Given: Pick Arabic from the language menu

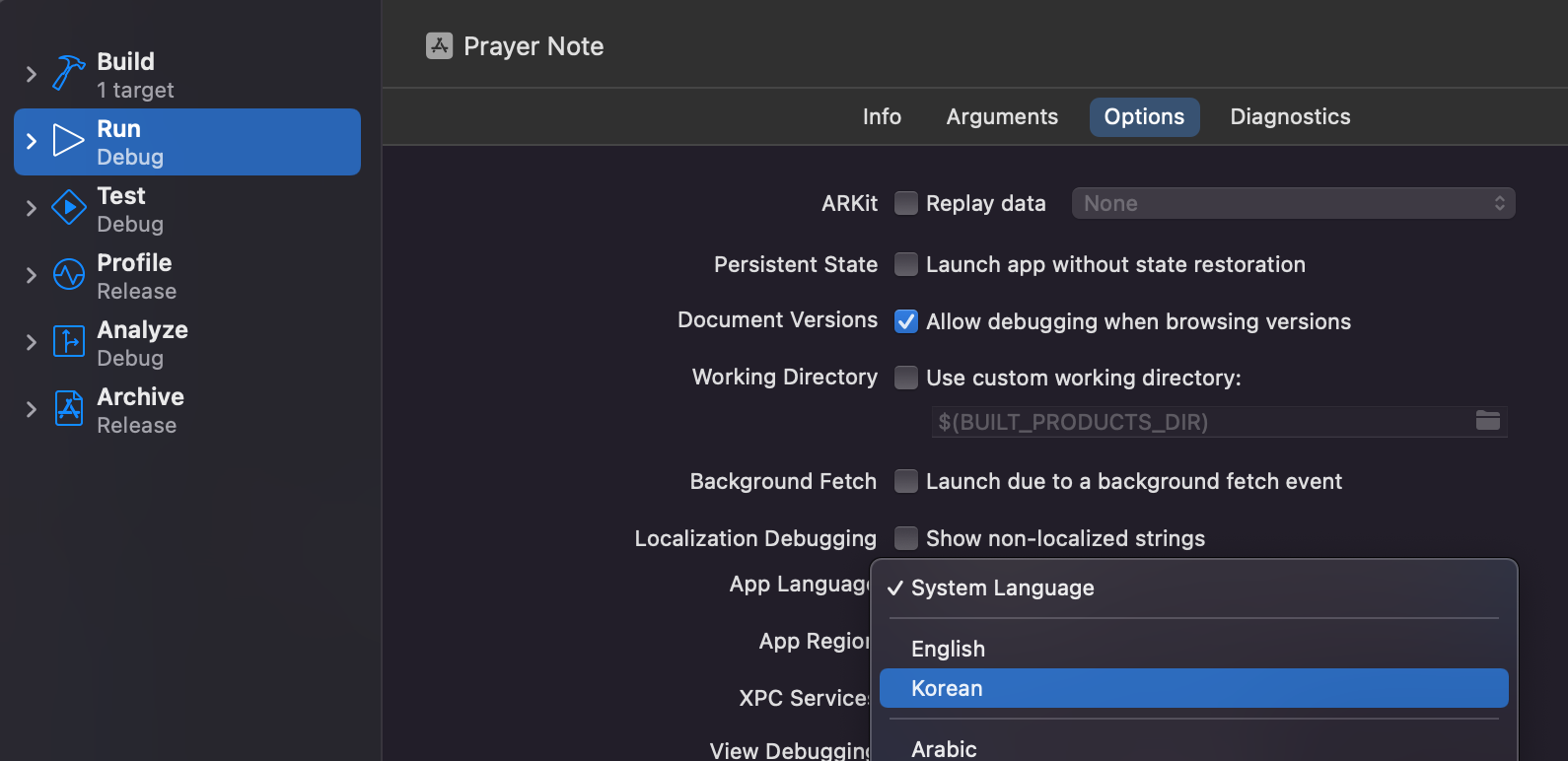Looking at the screenshot, I should pyautogui.click(x=1193, y=749).
